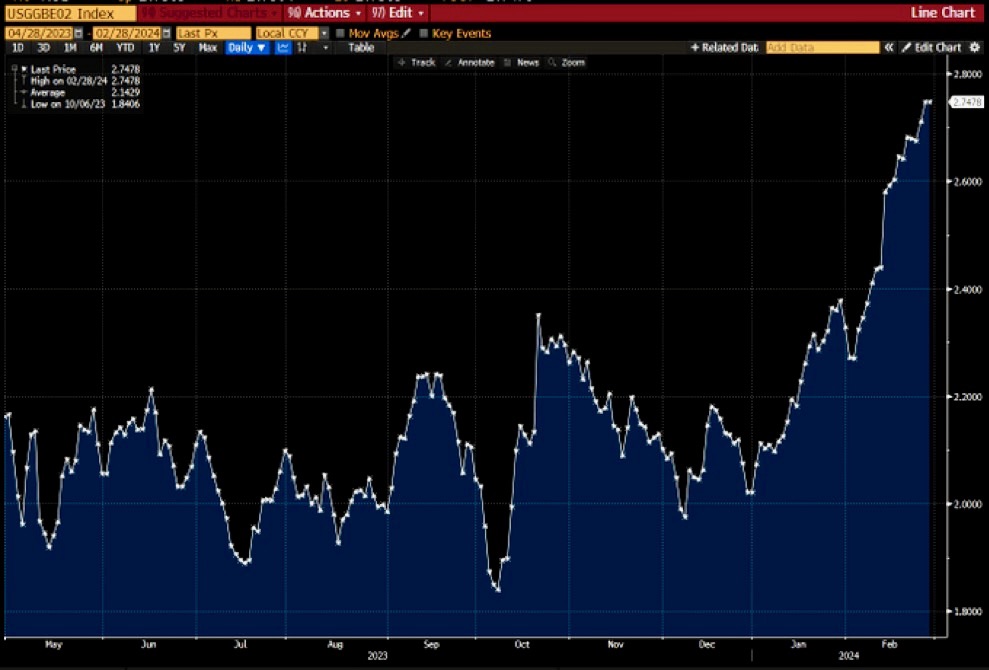Viewport: 989px width, 670px height.
Task: Open chart settings gear icon
Action: click(975, 48)
